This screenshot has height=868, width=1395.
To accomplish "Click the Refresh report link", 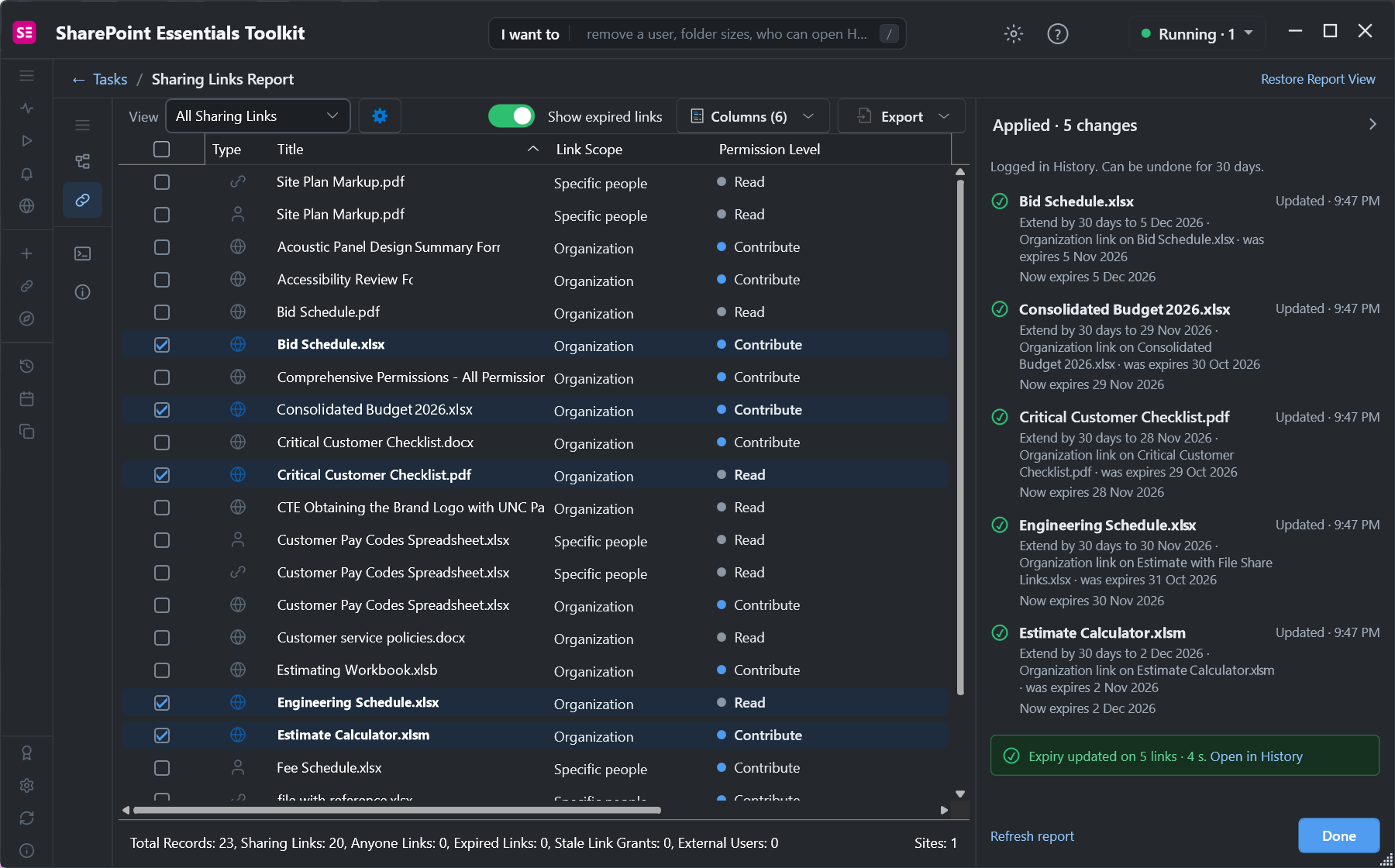I will click(1032, 835).
